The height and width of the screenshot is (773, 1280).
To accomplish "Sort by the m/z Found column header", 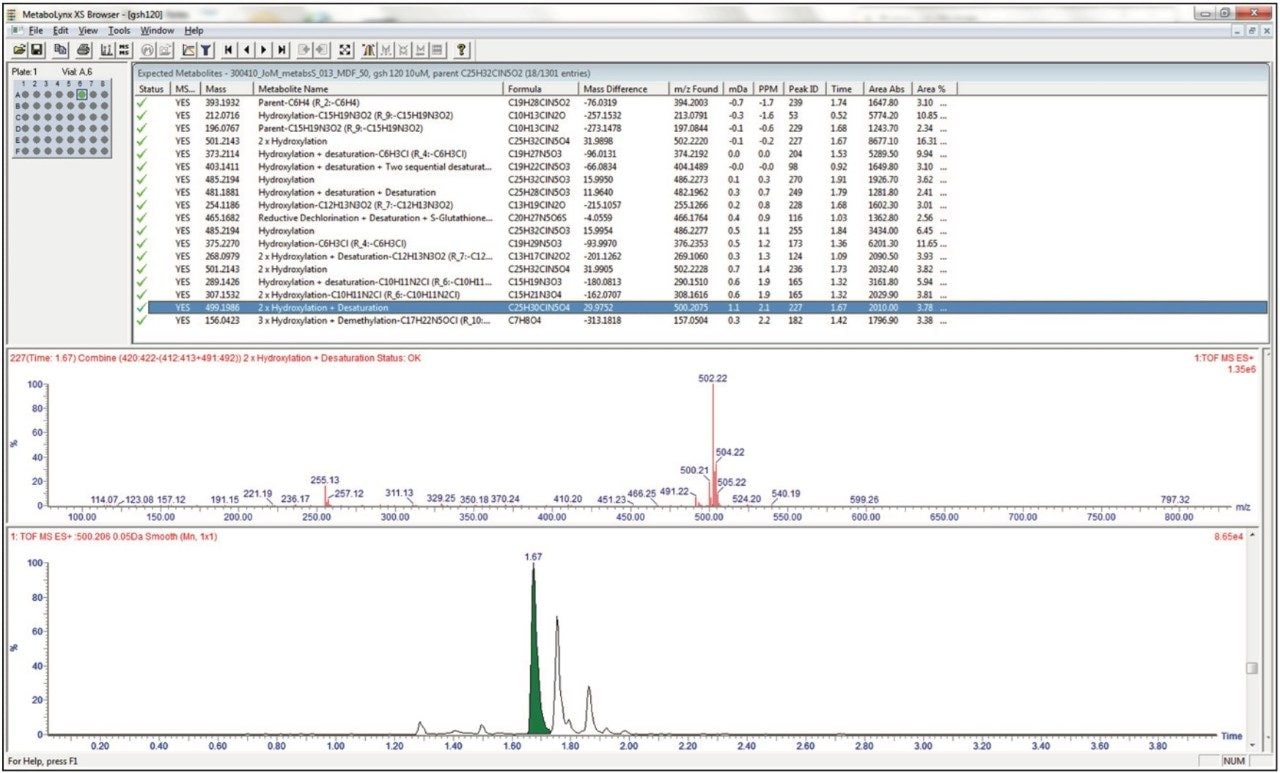I will (697, 89).
